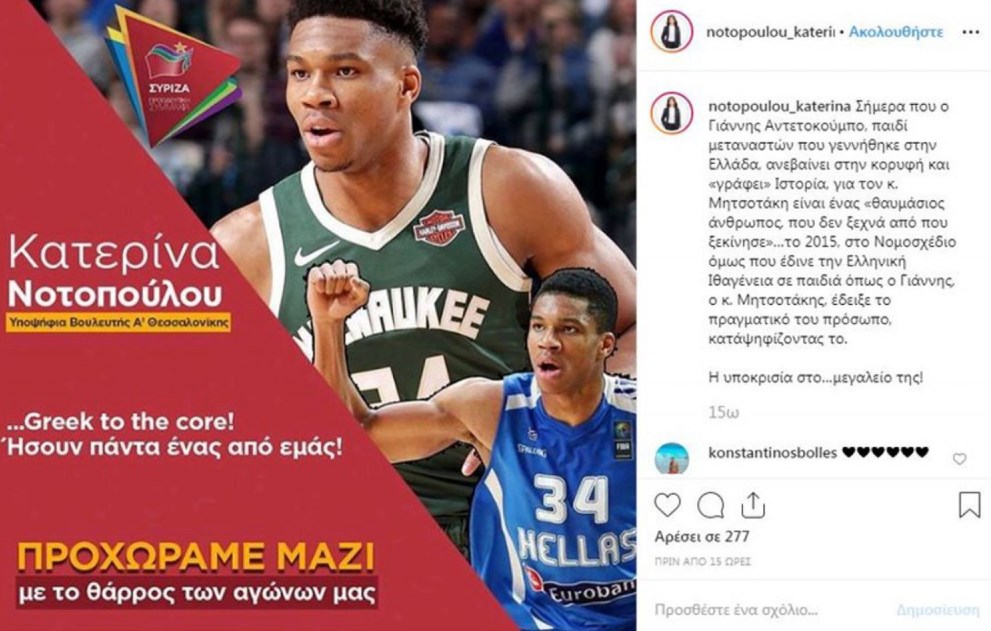
Task: Click the 15ω caption time label
Action: pos(724,412)
